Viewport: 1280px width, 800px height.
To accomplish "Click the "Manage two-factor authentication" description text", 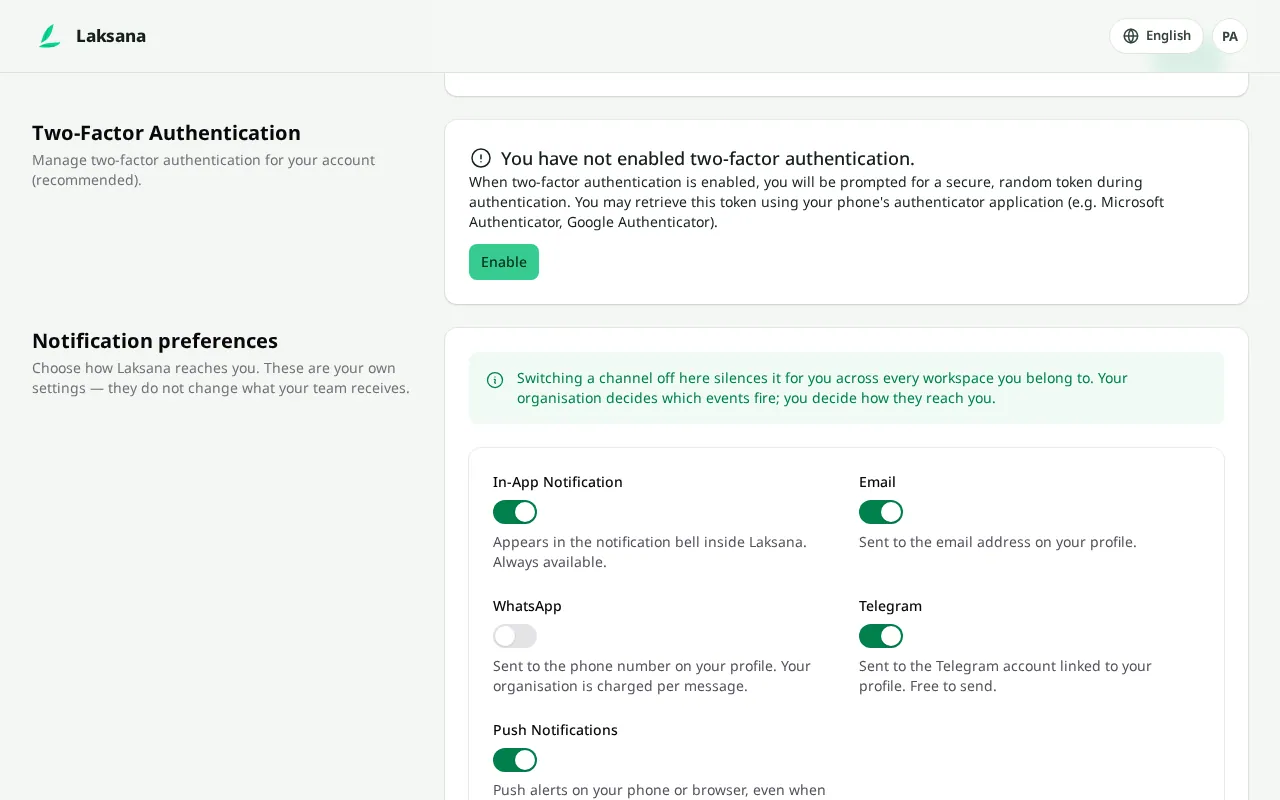I will click(203, 170).
